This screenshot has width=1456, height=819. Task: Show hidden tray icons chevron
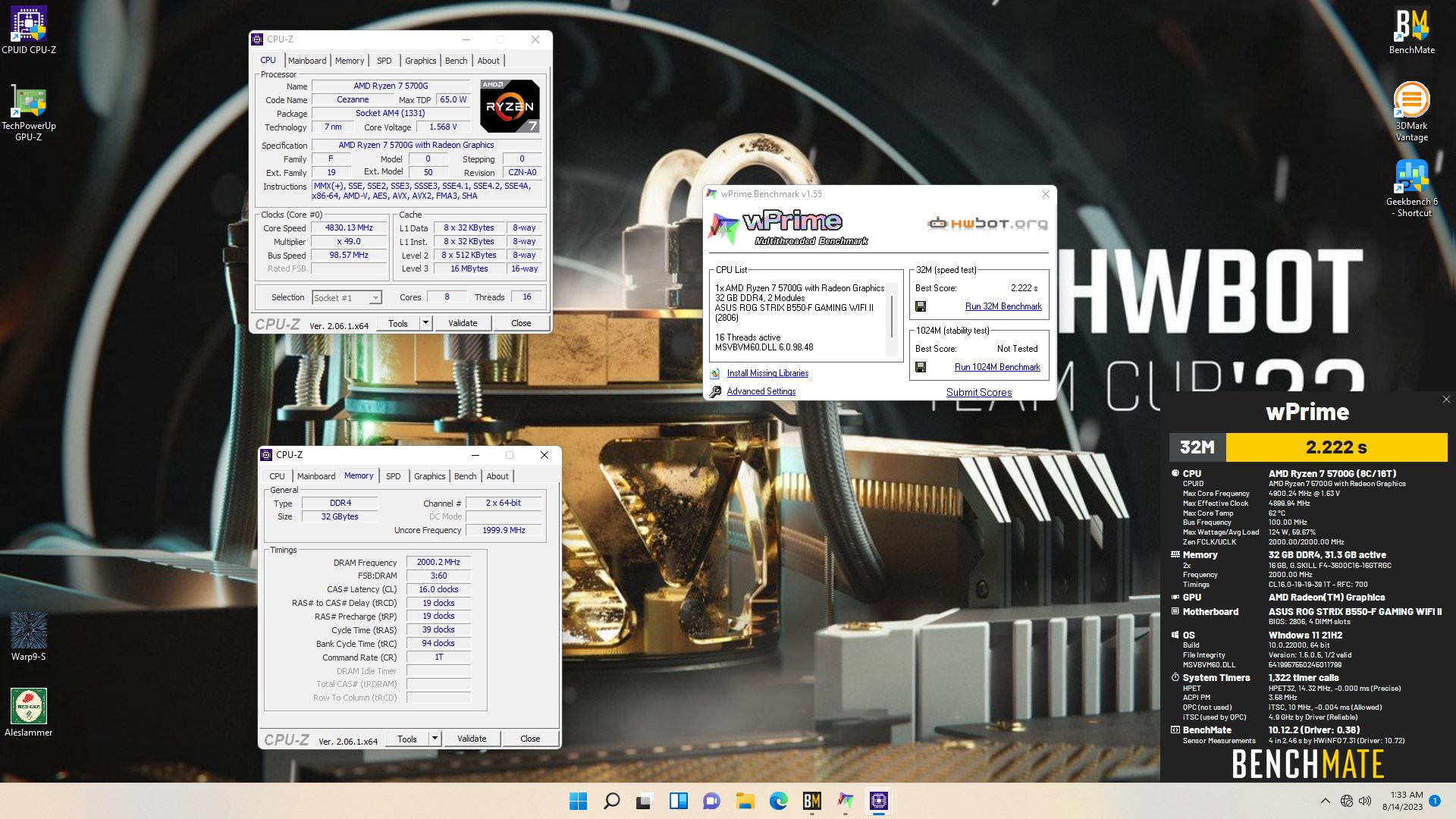[x=1325, y=801]
